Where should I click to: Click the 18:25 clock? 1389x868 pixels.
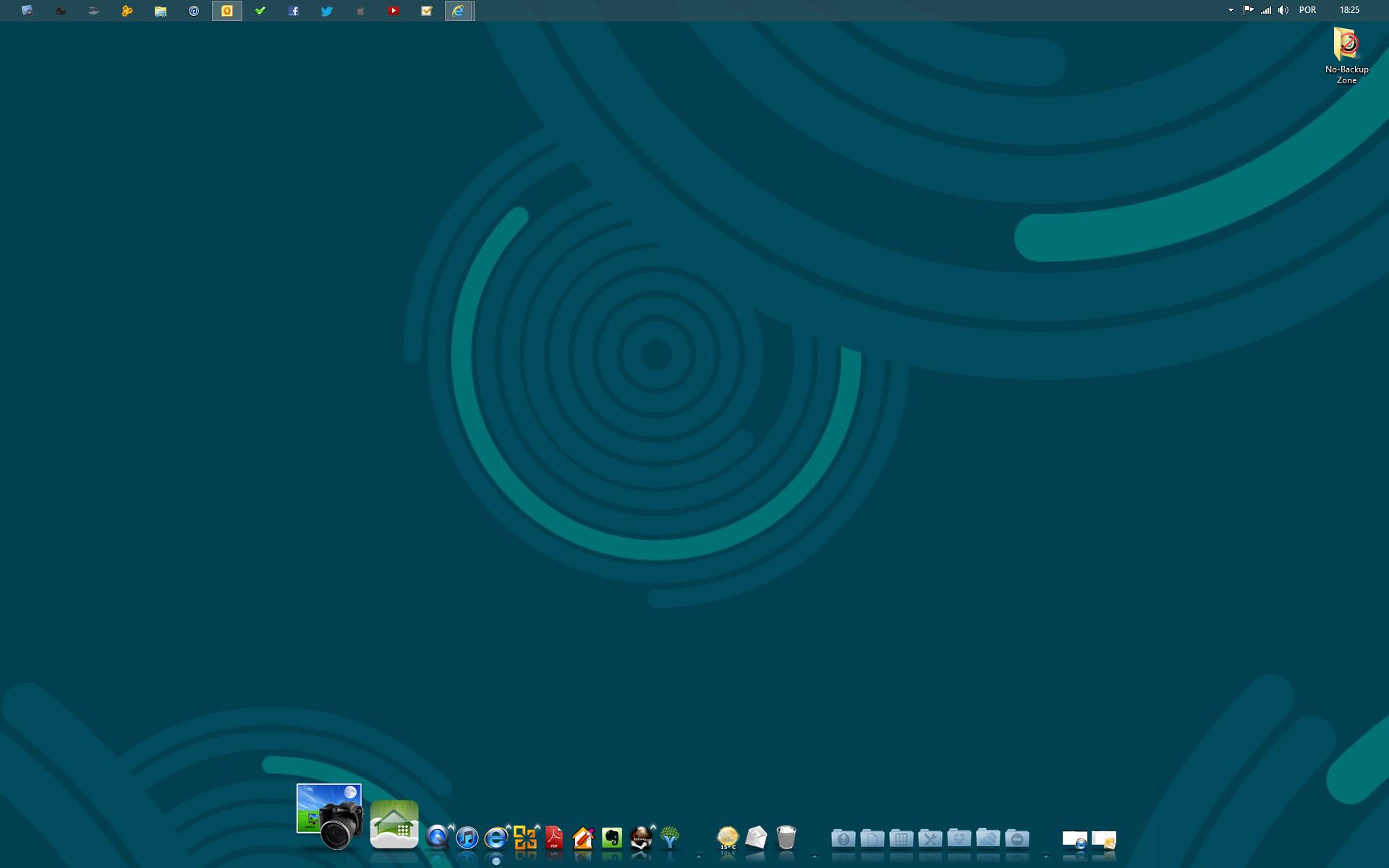1349,10
